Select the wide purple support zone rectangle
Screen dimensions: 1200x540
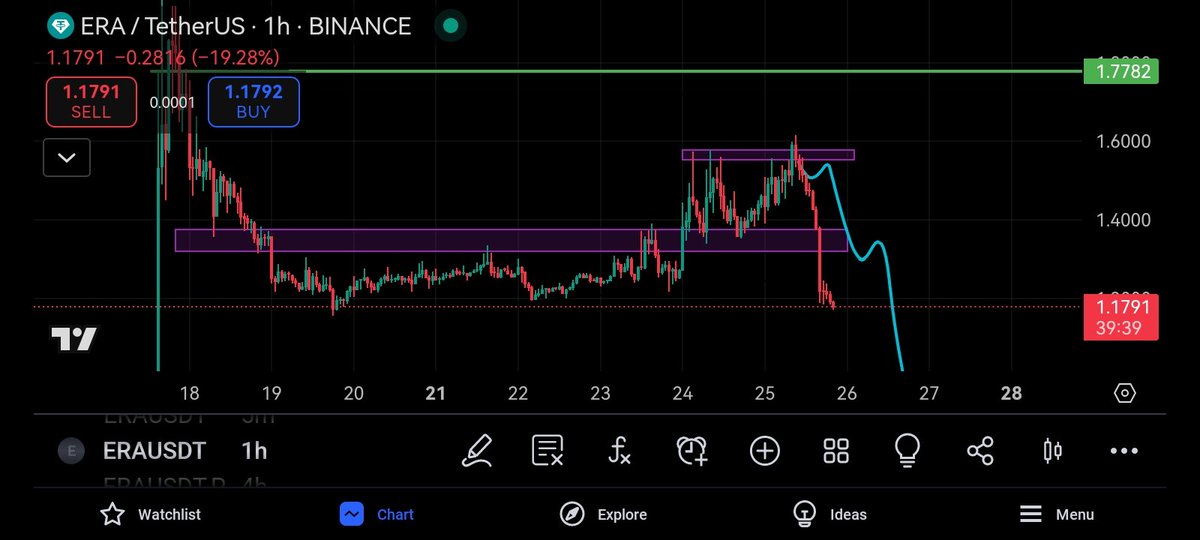point(511,240)
